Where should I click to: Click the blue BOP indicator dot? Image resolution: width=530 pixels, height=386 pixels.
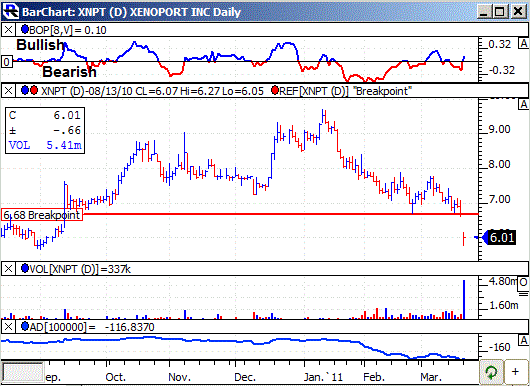pos(25,29)
